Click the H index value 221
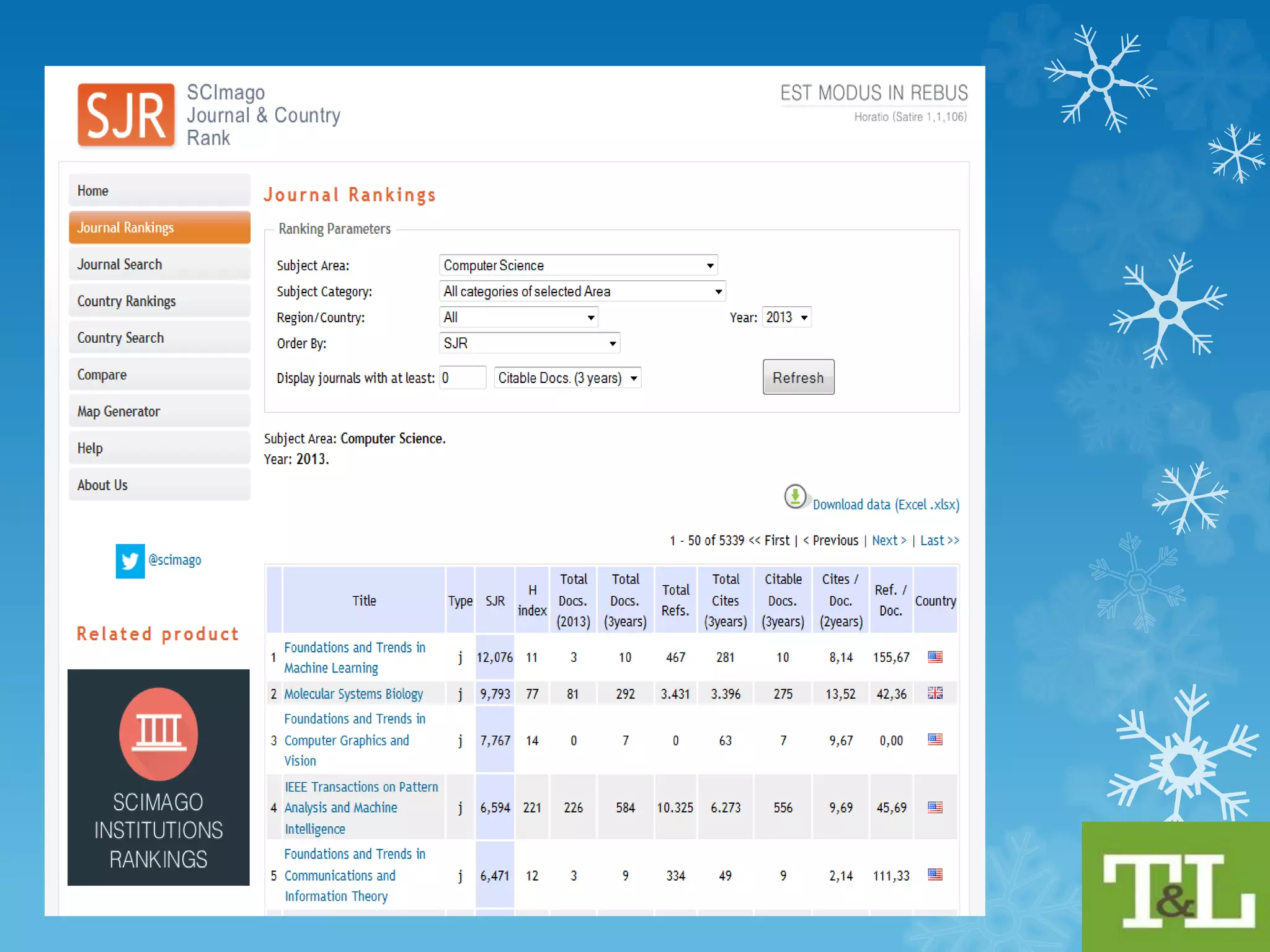1270x952 pixels. click(x=532, y=808)
